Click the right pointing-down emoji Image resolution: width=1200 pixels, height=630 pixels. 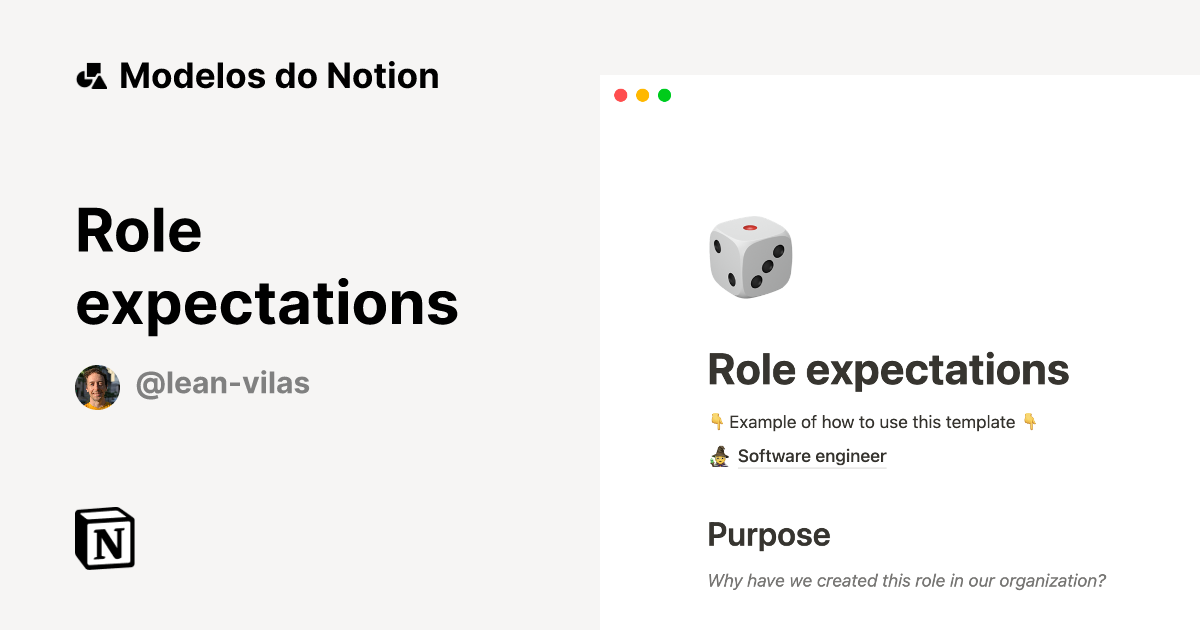point(1030,421)
